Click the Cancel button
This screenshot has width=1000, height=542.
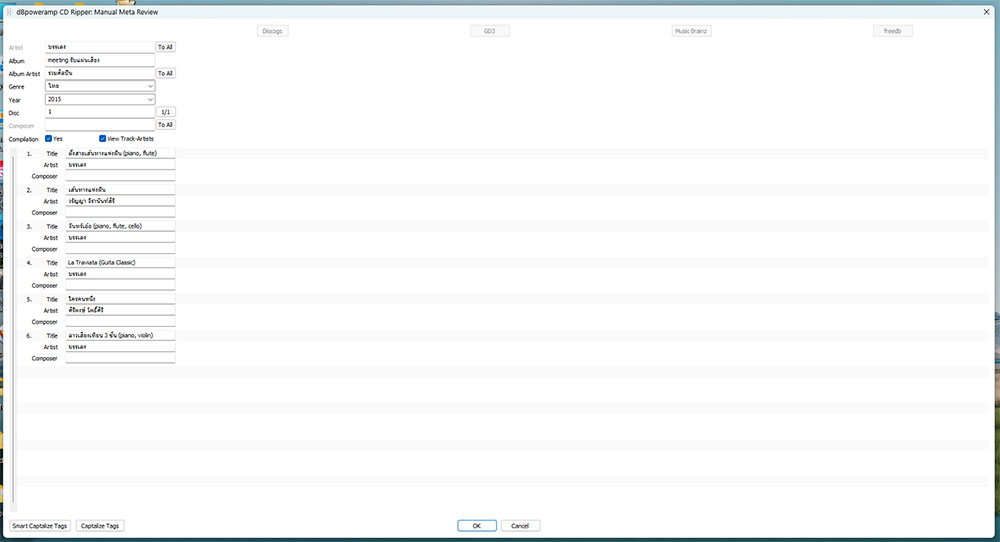pyautogui.click(x=520, y=525)
